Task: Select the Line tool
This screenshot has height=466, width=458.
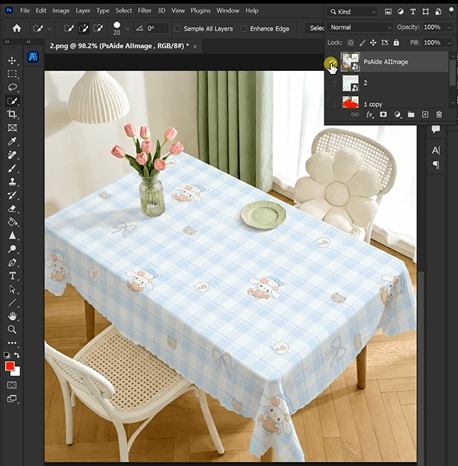Action: click(x=12, y=303)
